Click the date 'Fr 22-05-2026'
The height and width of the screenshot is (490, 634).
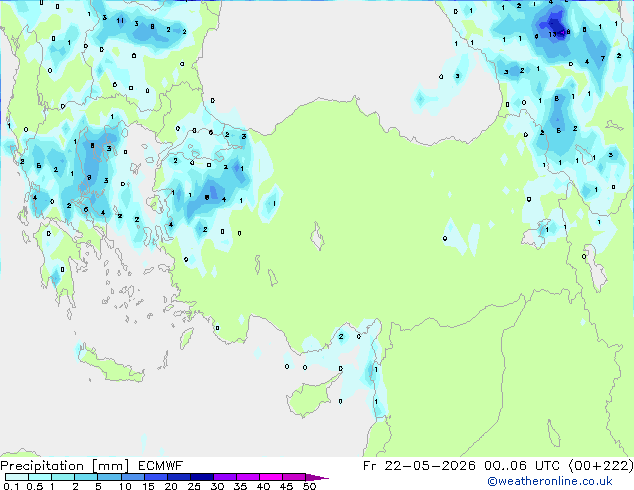click(419, 466)
